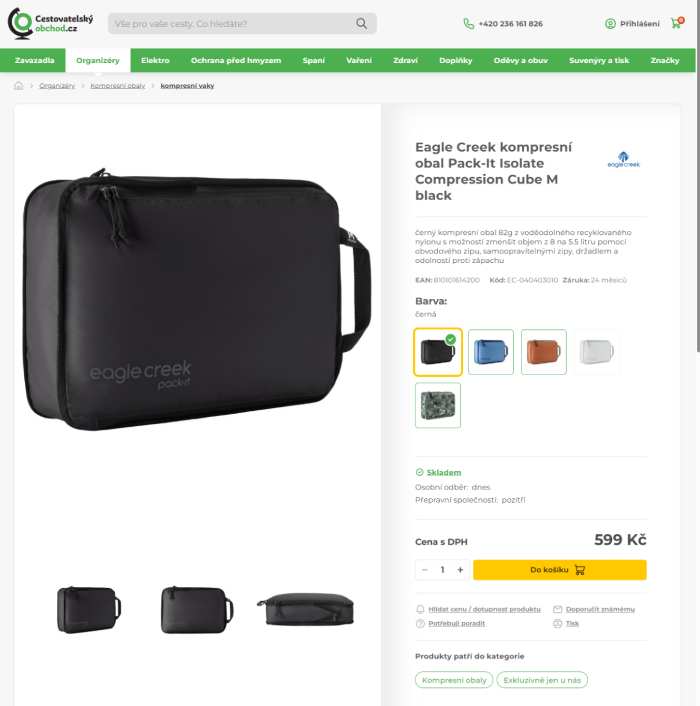The height and width of the screenshot is (706, 700).
Task: Decrease quantity with minus button
Action: (425, 570)
